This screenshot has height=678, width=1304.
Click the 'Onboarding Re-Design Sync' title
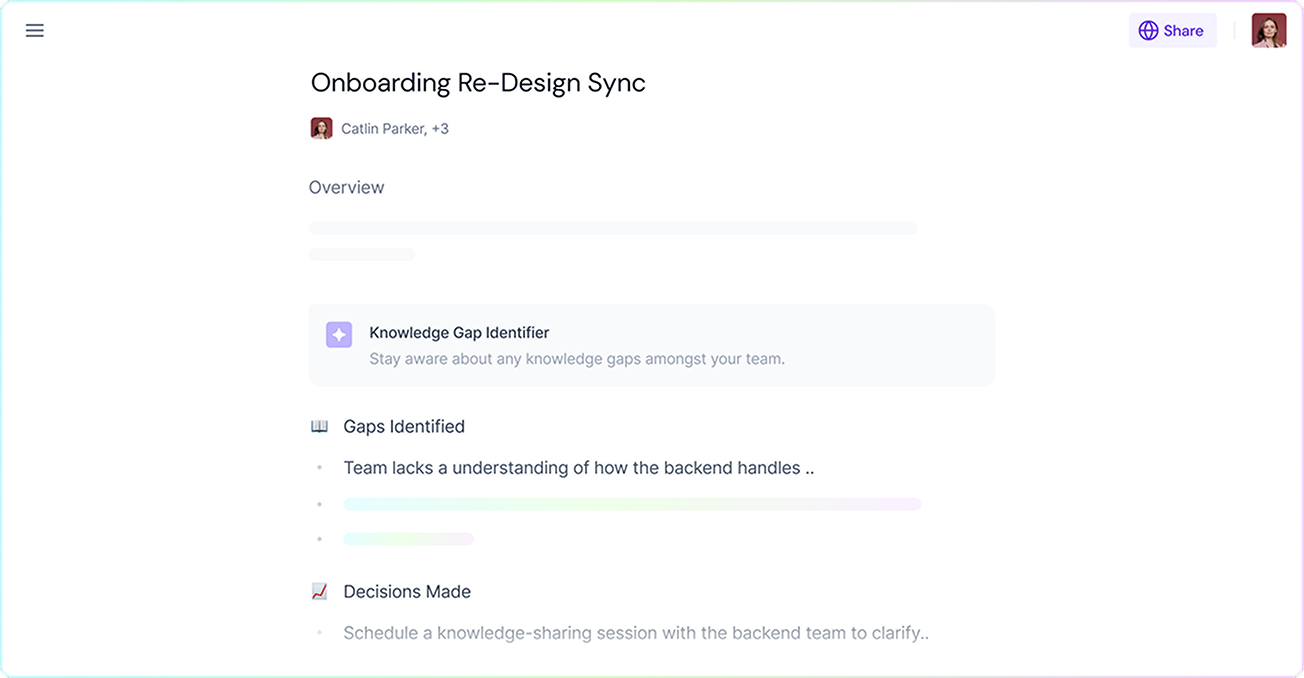click(478, 82)
